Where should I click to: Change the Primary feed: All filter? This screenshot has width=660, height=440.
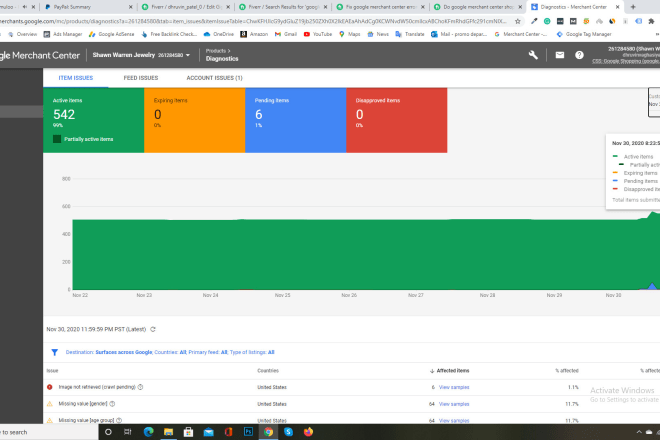click(x=208, y=352)
